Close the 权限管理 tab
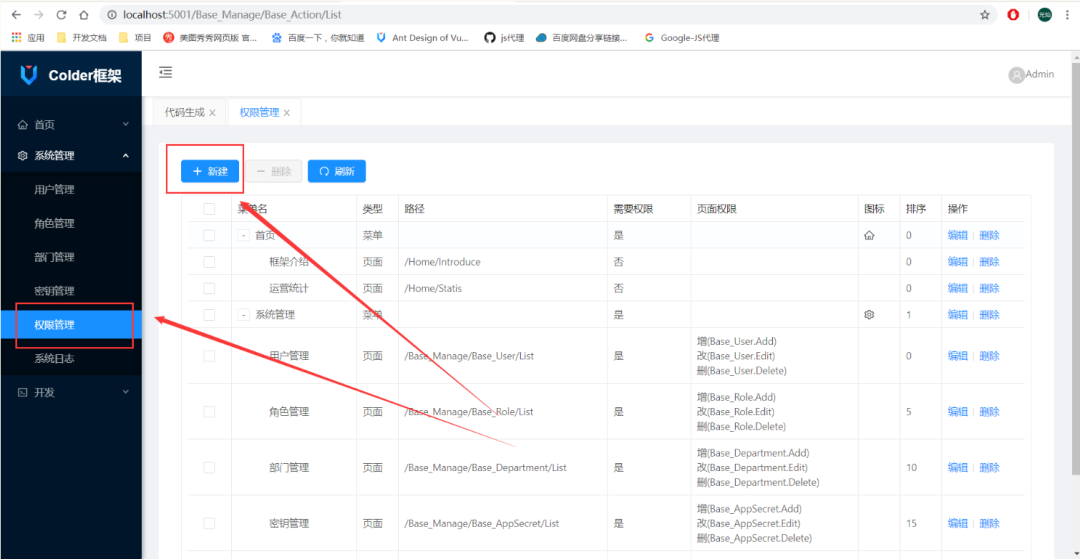Image resolution: width=1080 pixels, height=559 pixels. click(287, 113)
